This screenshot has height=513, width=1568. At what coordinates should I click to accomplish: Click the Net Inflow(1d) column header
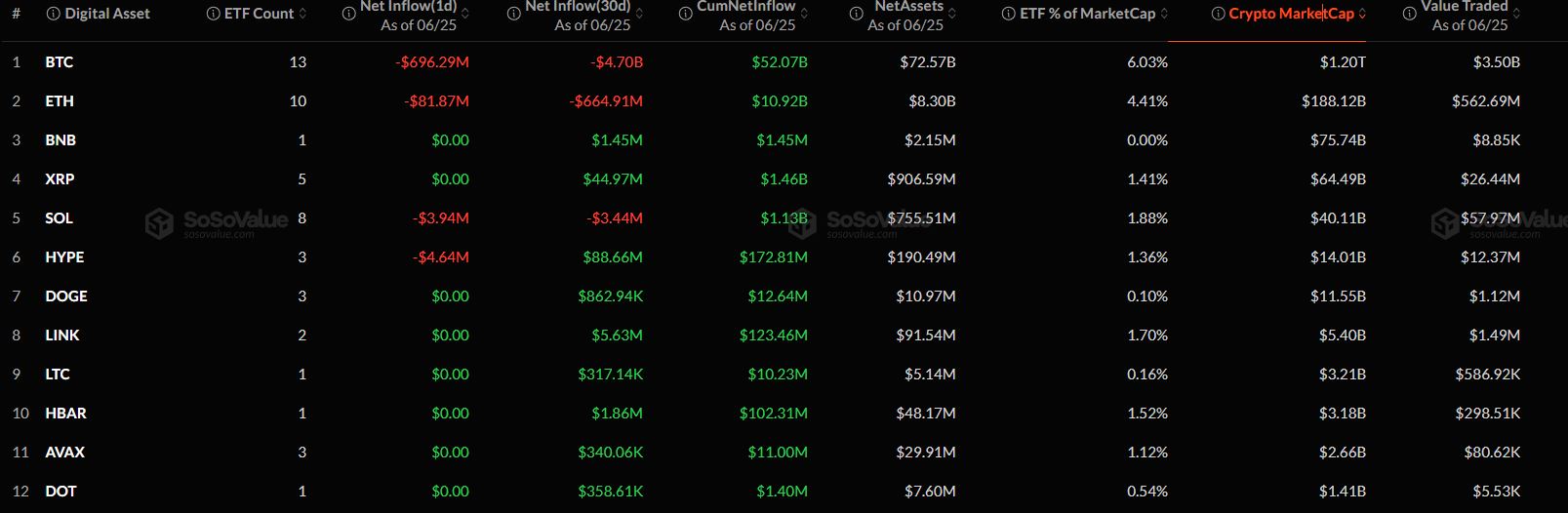click(x=408, y=7)
